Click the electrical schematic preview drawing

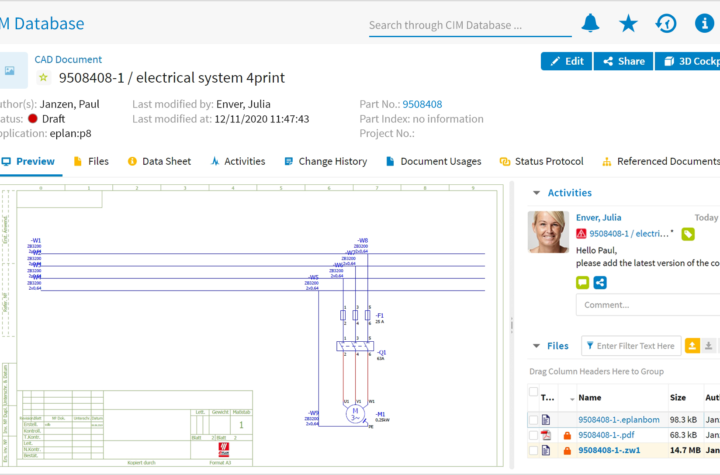coord(252,325)
